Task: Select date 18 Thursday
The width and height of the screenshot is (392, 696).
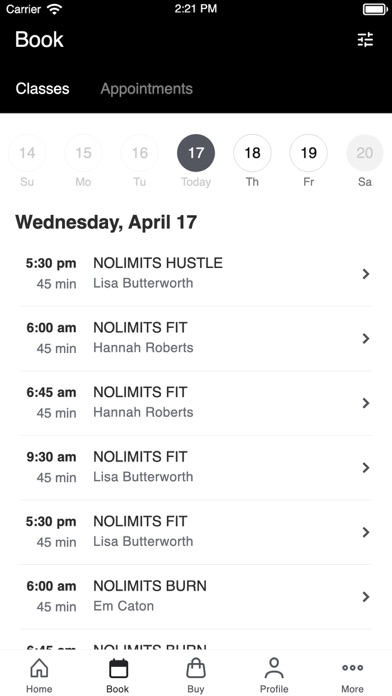Action: [252, 153]
